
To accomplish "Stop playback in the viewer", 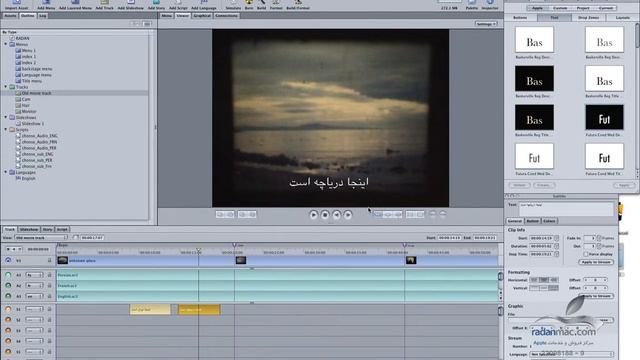I will click(x=325, y=214).
